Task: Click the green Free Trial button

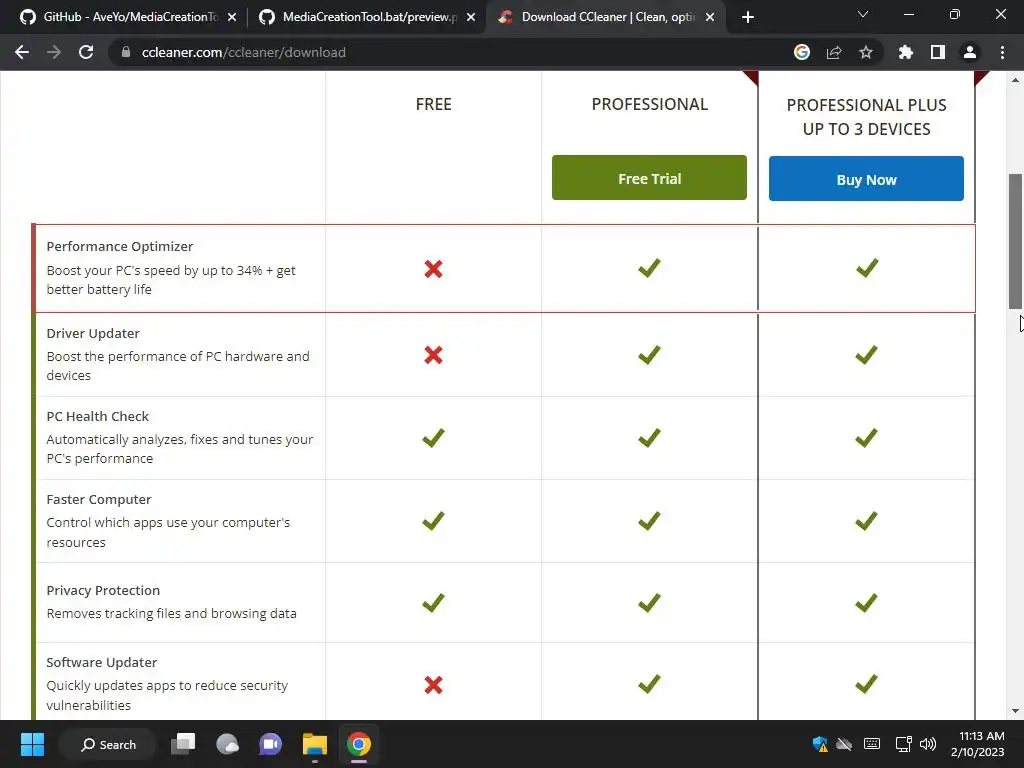Action: pos(649,178)
